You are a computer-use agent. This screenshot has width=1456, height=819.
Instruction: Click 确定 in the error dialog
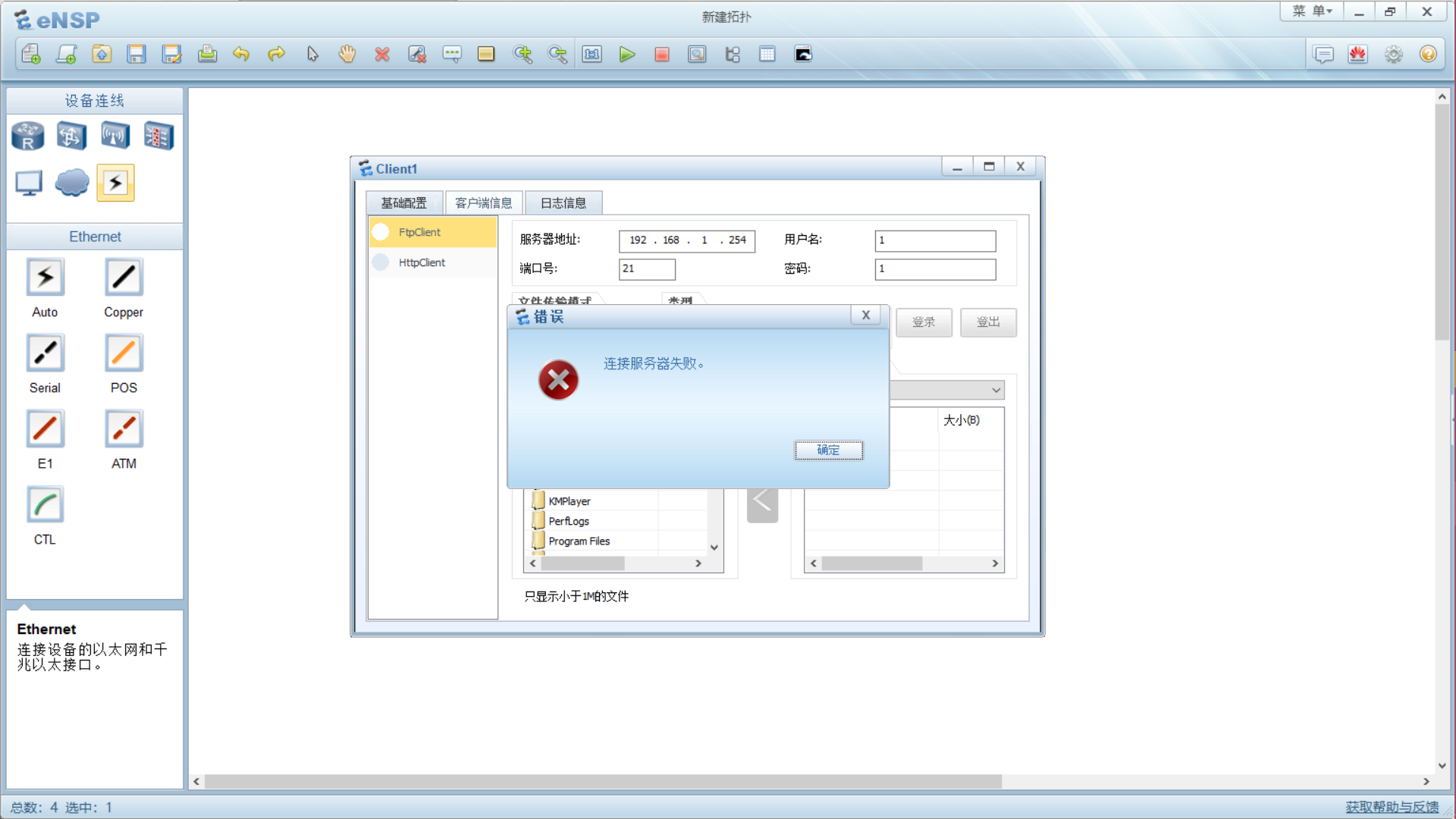[828, 450]
